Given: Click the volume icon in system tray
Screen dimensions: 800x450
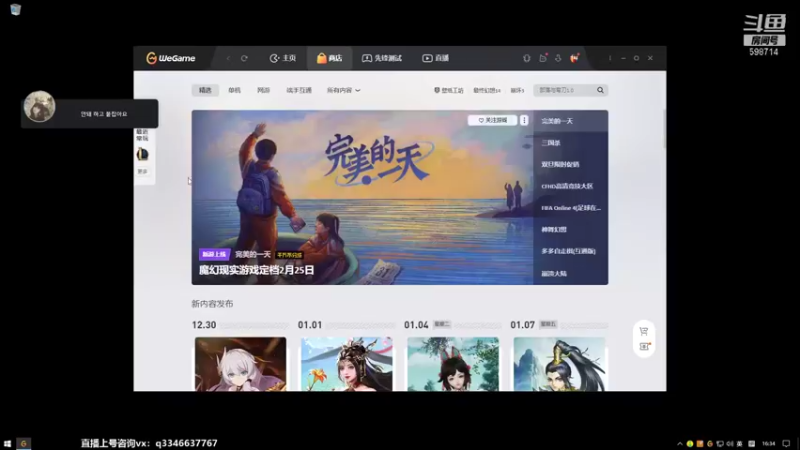Looking at the screenshot, I should click(730, 444).
